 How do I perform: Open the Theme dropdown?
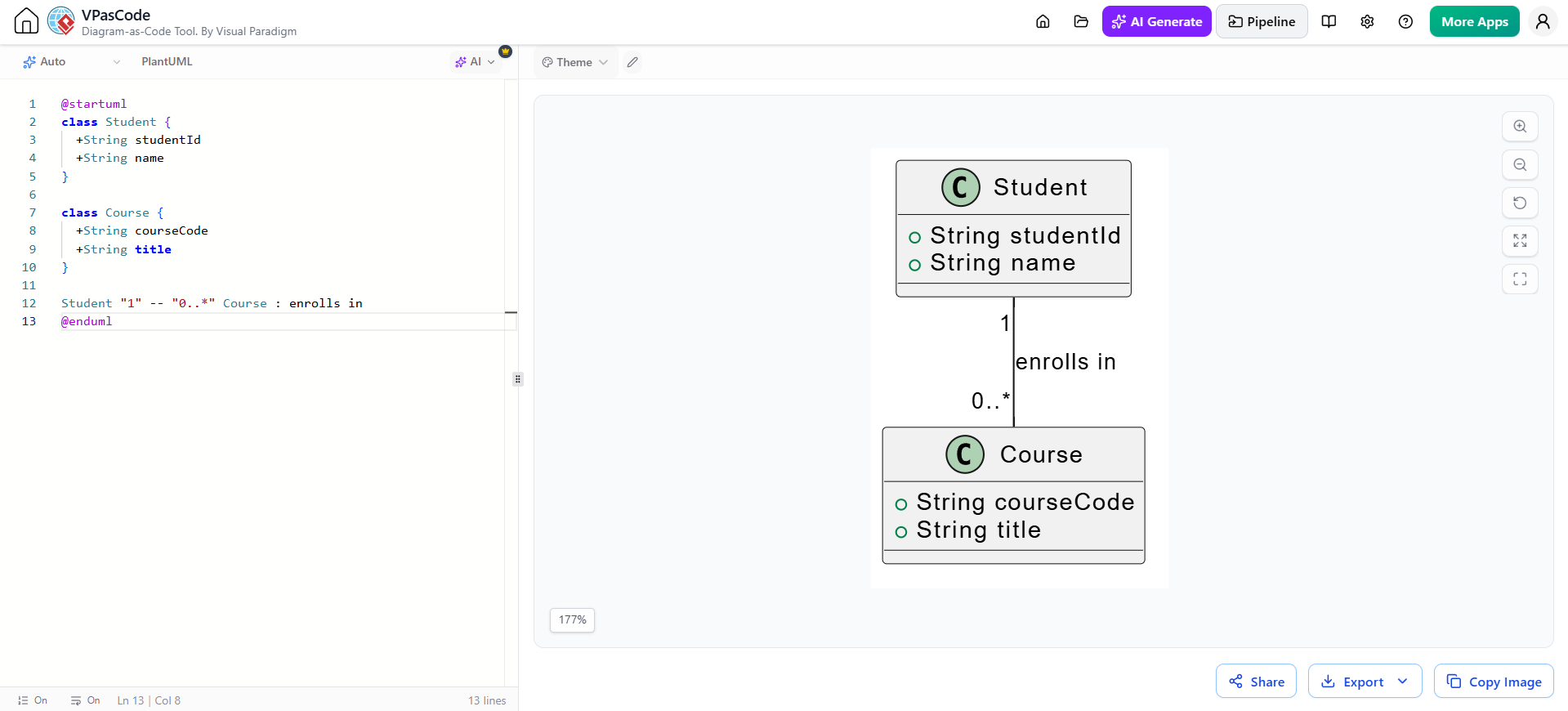point(575,62)
